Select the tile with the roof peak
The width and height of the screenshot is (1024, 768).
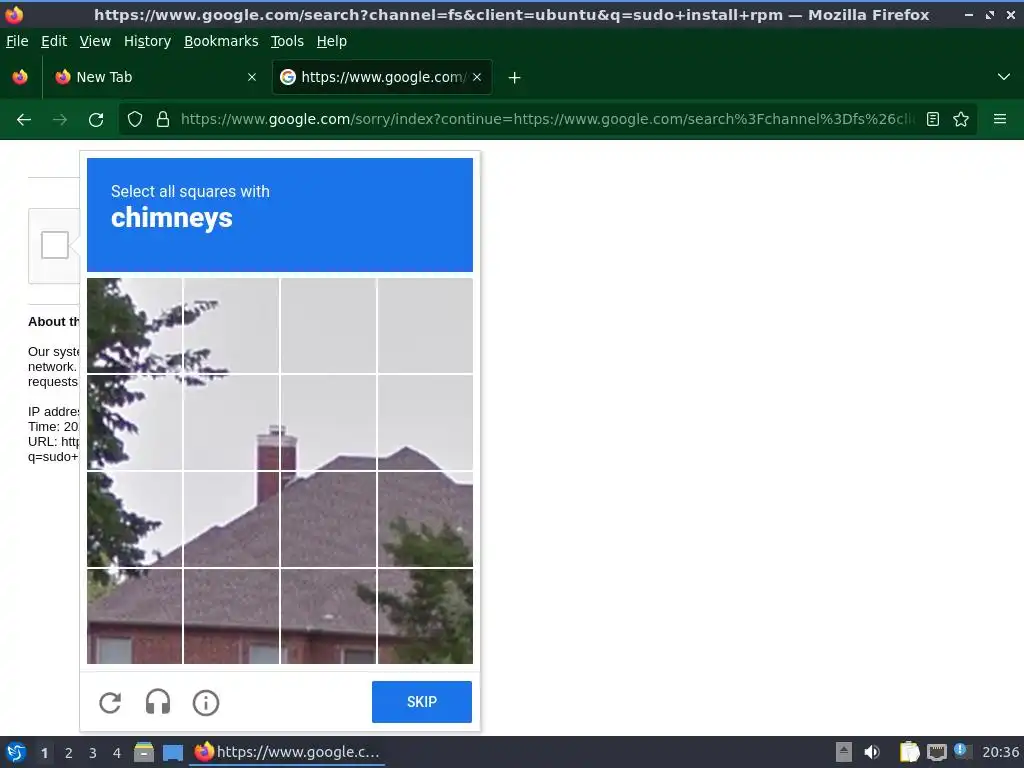[x=425, y=422]
